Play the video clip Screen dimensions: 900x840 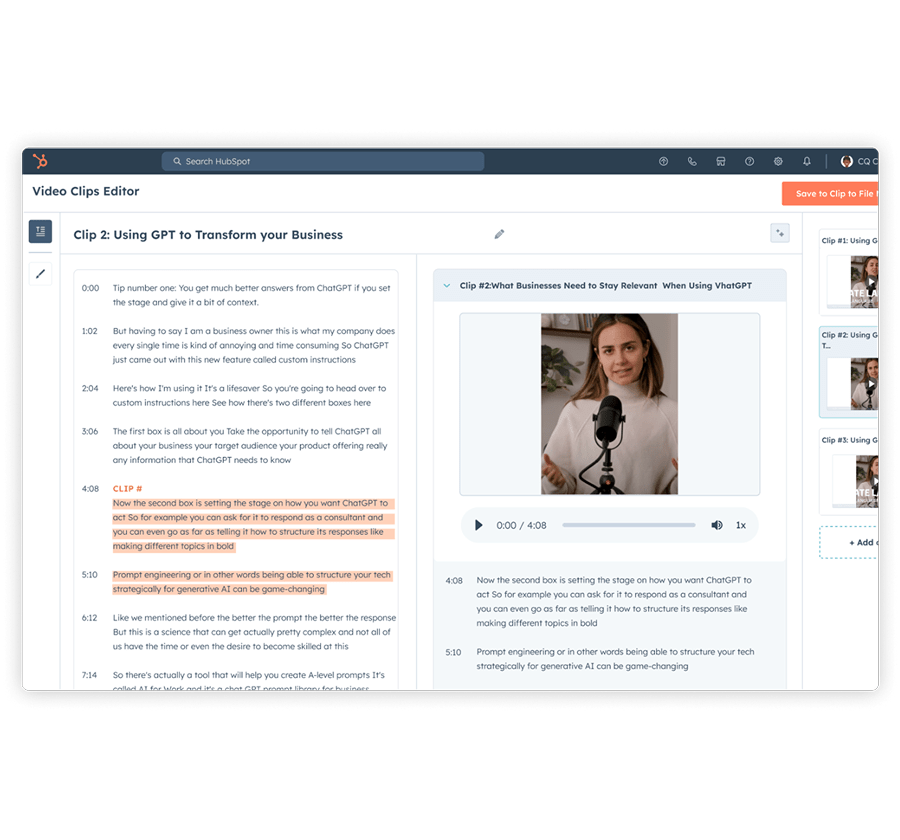(478, 525)
